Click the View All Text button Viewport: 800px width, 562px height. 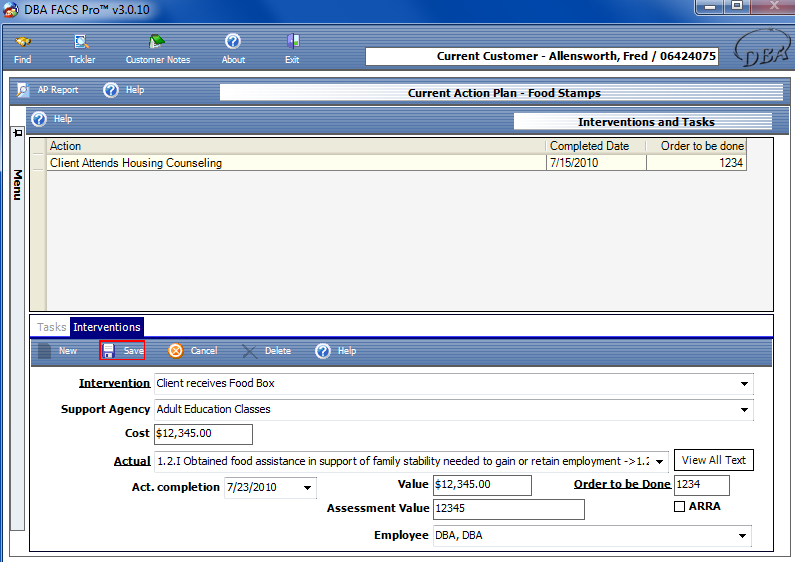[713, 460]
